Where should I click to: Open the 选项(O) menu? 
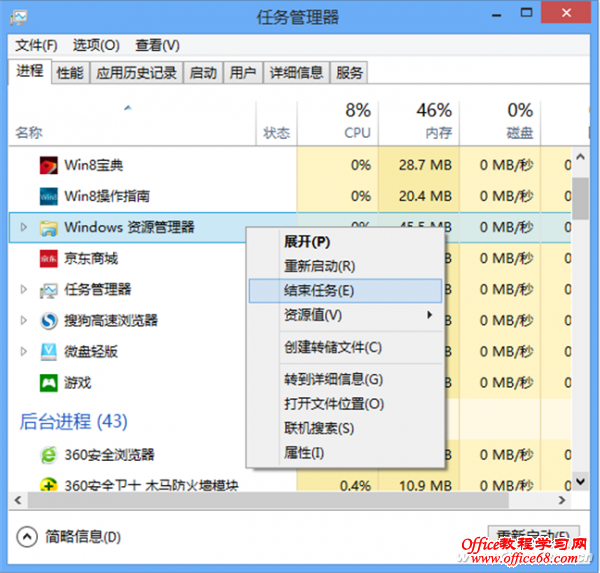[x=96, y=46]
